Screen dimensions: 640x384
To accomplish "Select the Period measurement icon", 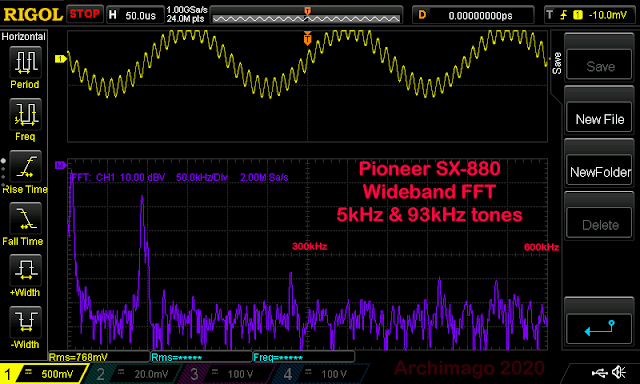I will (25, 62).
